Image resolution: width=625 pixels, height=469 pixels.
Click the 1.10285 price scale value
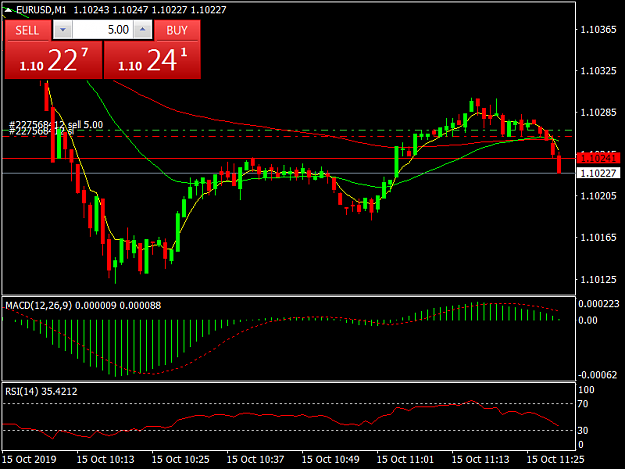point(598,112)
